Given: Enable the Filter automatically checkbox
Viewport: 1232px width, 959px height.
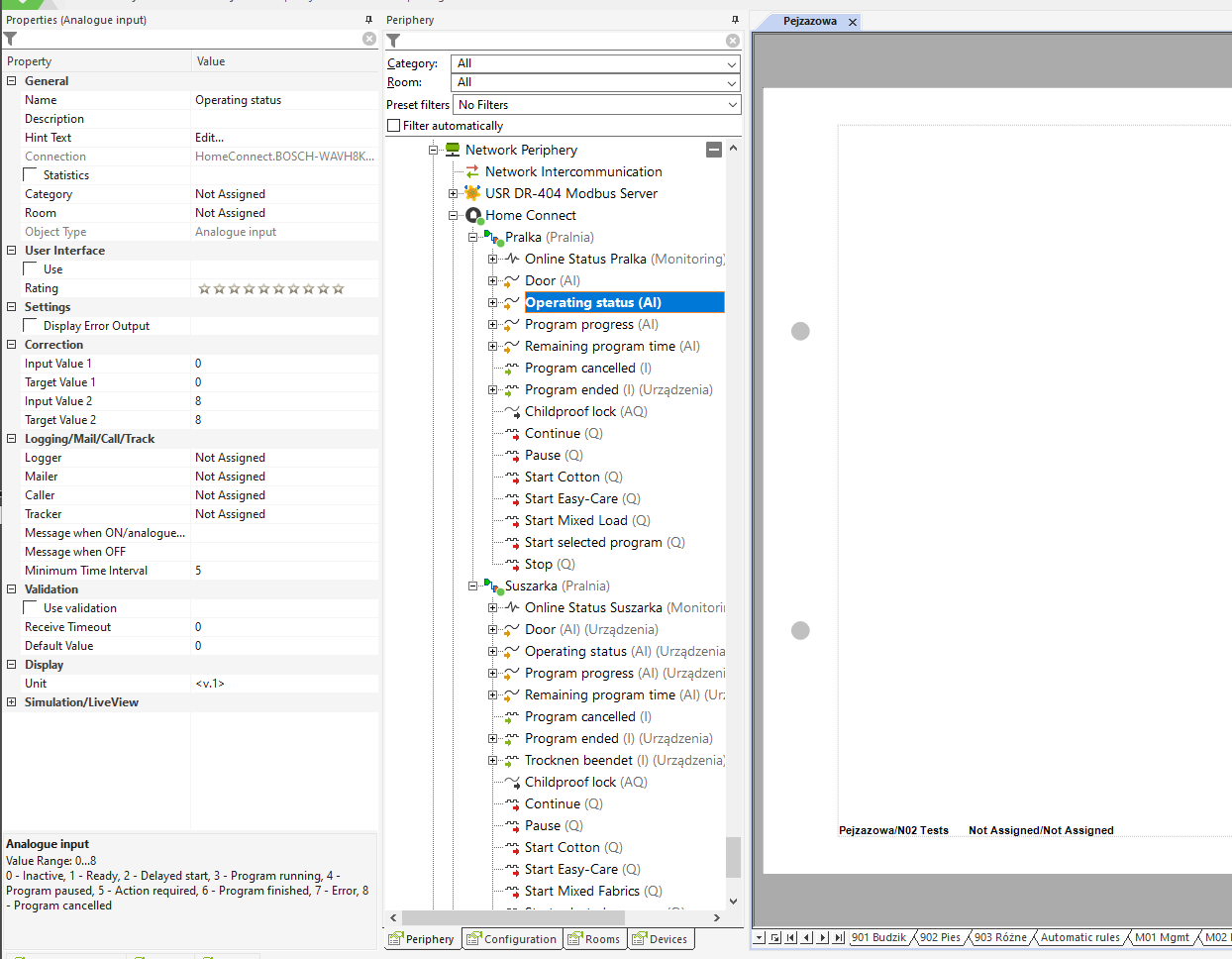Looking at the screenshot, I should [x=394, y=126].
